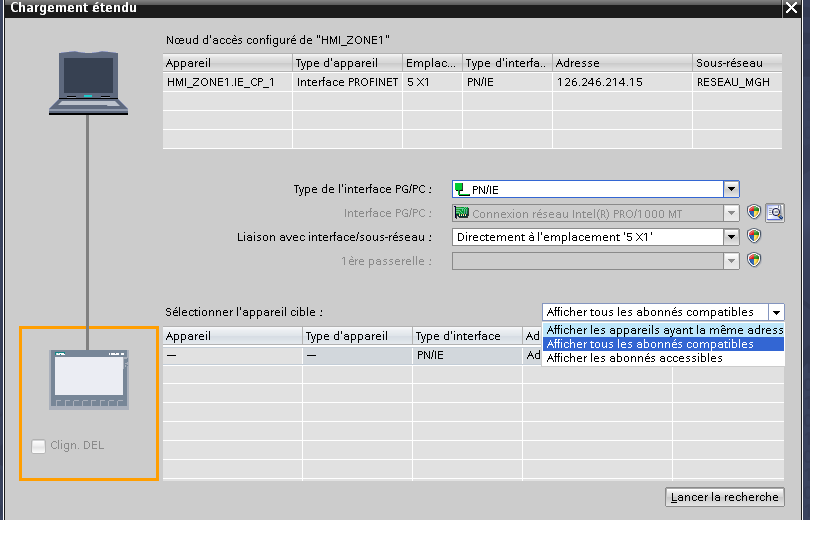Click the green PN/IE network icon in interface type field
This screenshot has width=837, height=557.
coord(461,189)
